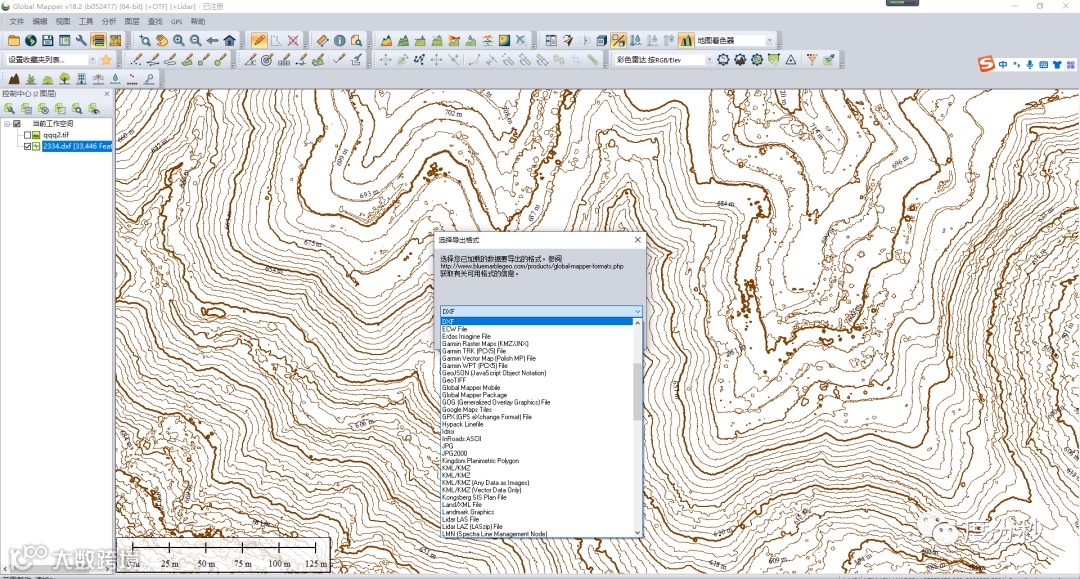Select the Feature Info tool icon

click(x=339, y=41)
